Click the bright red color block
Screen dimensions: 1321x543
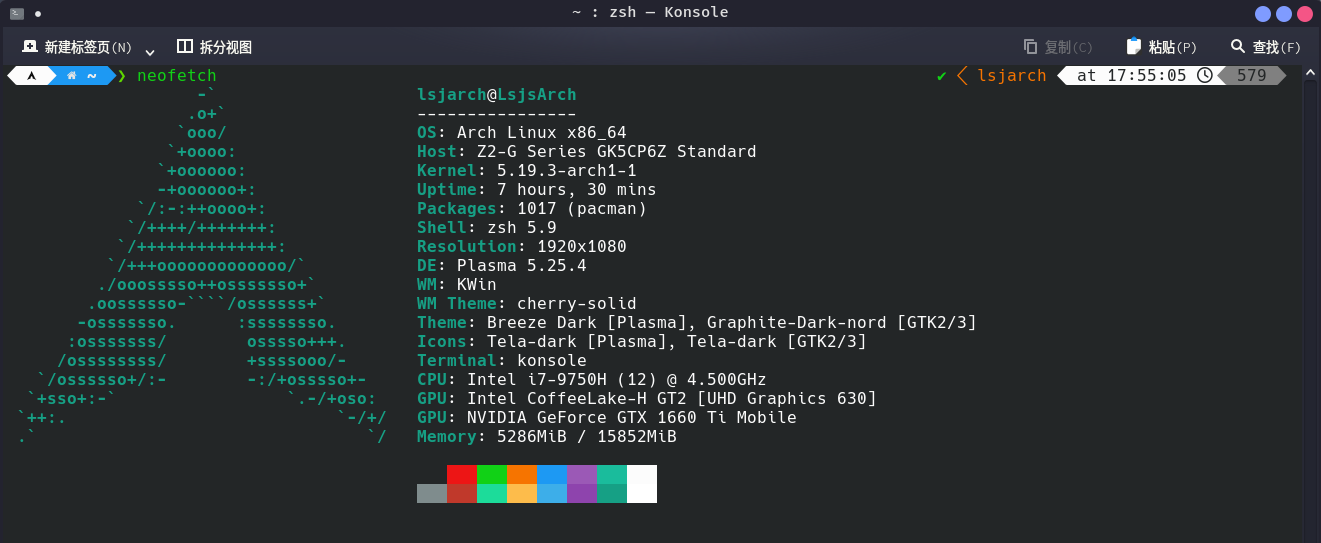click(462, 474)
